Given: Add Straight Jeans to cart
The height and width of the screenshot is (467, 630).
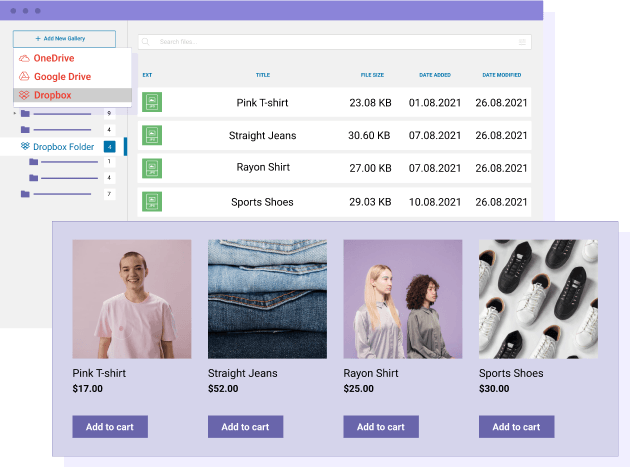Looking at the screenshot, I should 245,427.
